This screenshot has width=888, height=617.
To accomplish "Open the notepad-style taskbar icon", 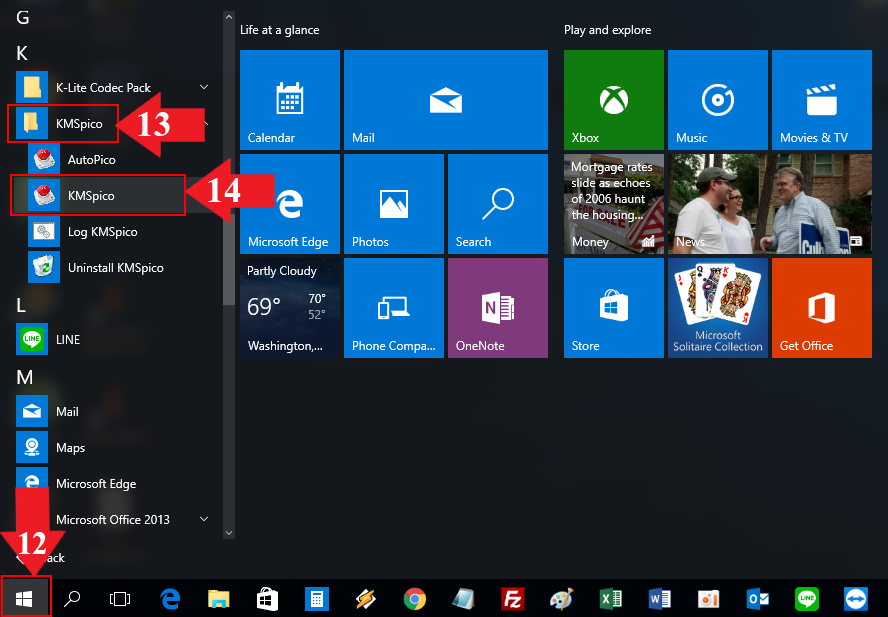I will click(463, 598).
